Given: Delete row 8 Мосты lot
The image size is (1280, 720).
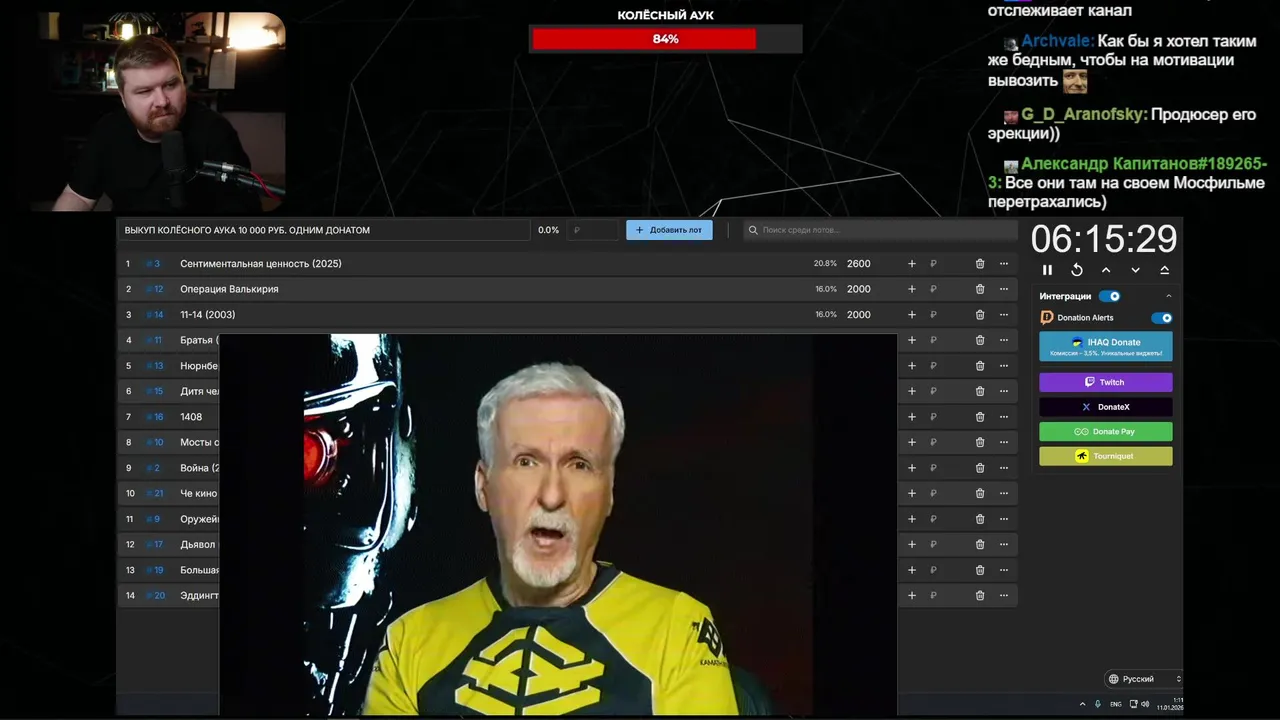Looking at the screenshot, I should [980, 442].
